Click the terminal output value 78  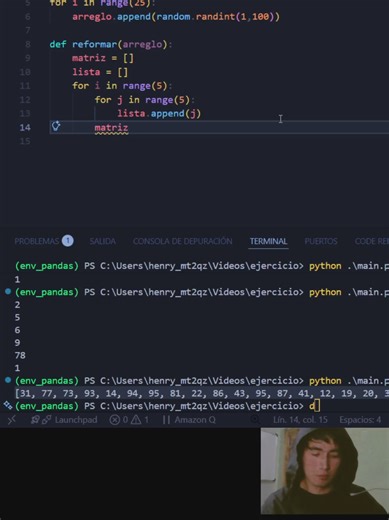[x=20, y=355]
